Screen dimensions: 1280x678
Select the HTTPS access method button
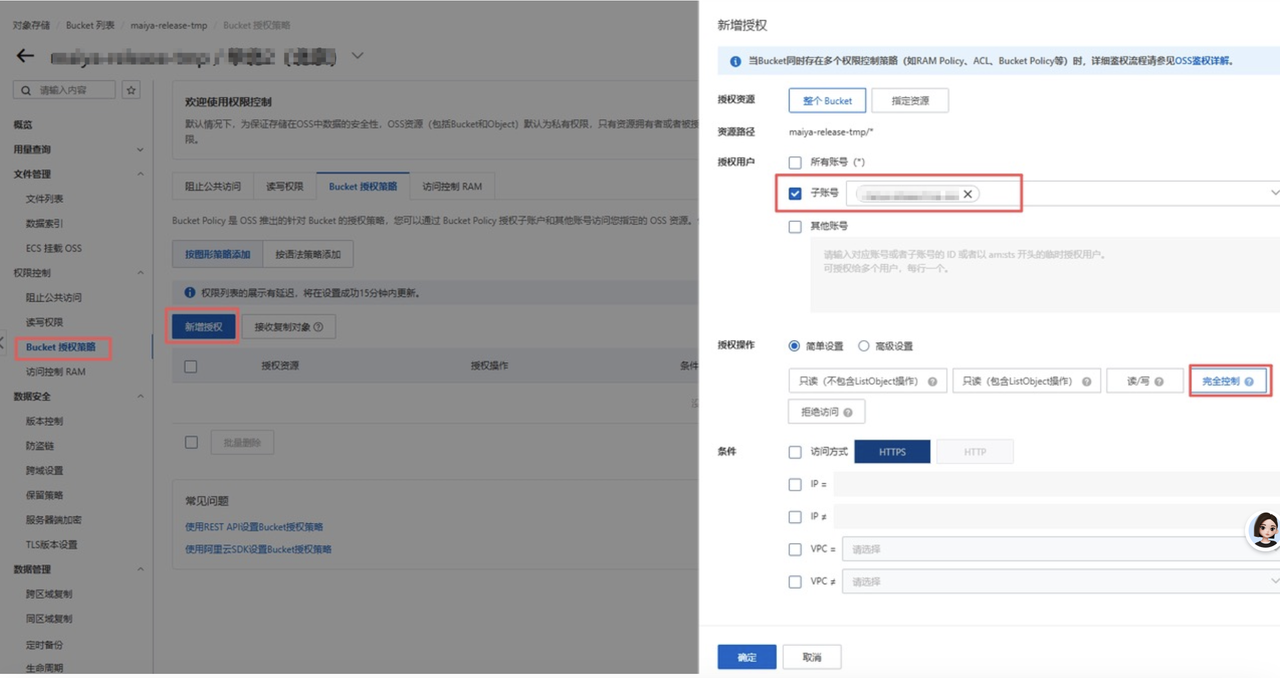[x=892, y=452]
